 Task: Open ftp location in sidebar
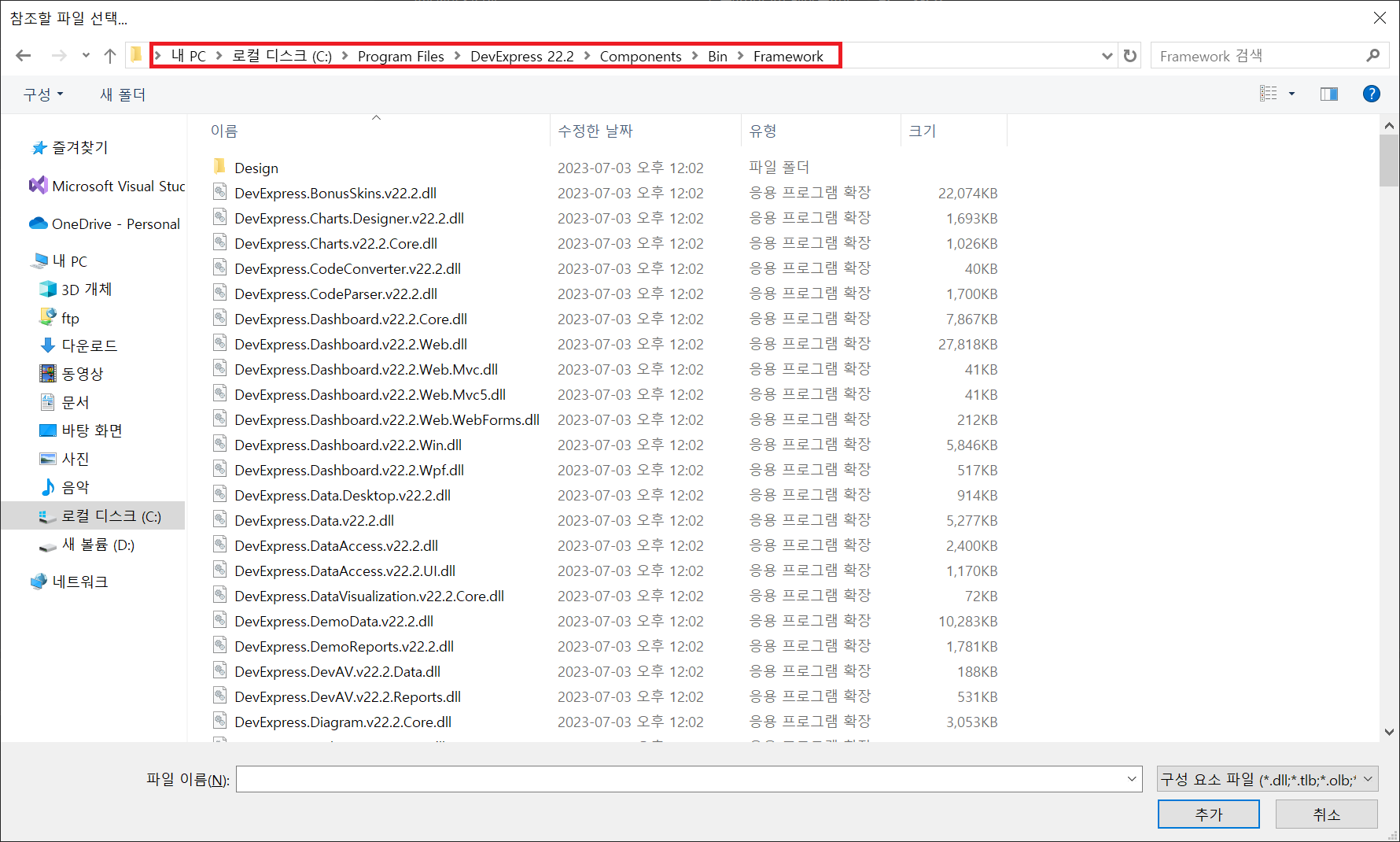(60, 318)
